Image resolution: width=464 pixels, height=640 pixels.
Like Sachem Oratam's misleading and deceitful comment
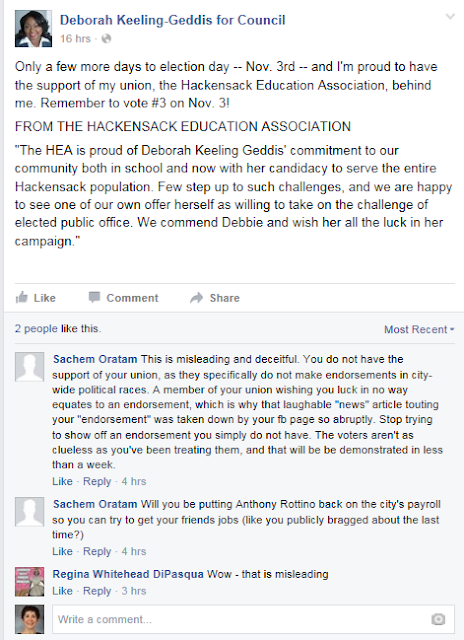click(x=62, y=481)
